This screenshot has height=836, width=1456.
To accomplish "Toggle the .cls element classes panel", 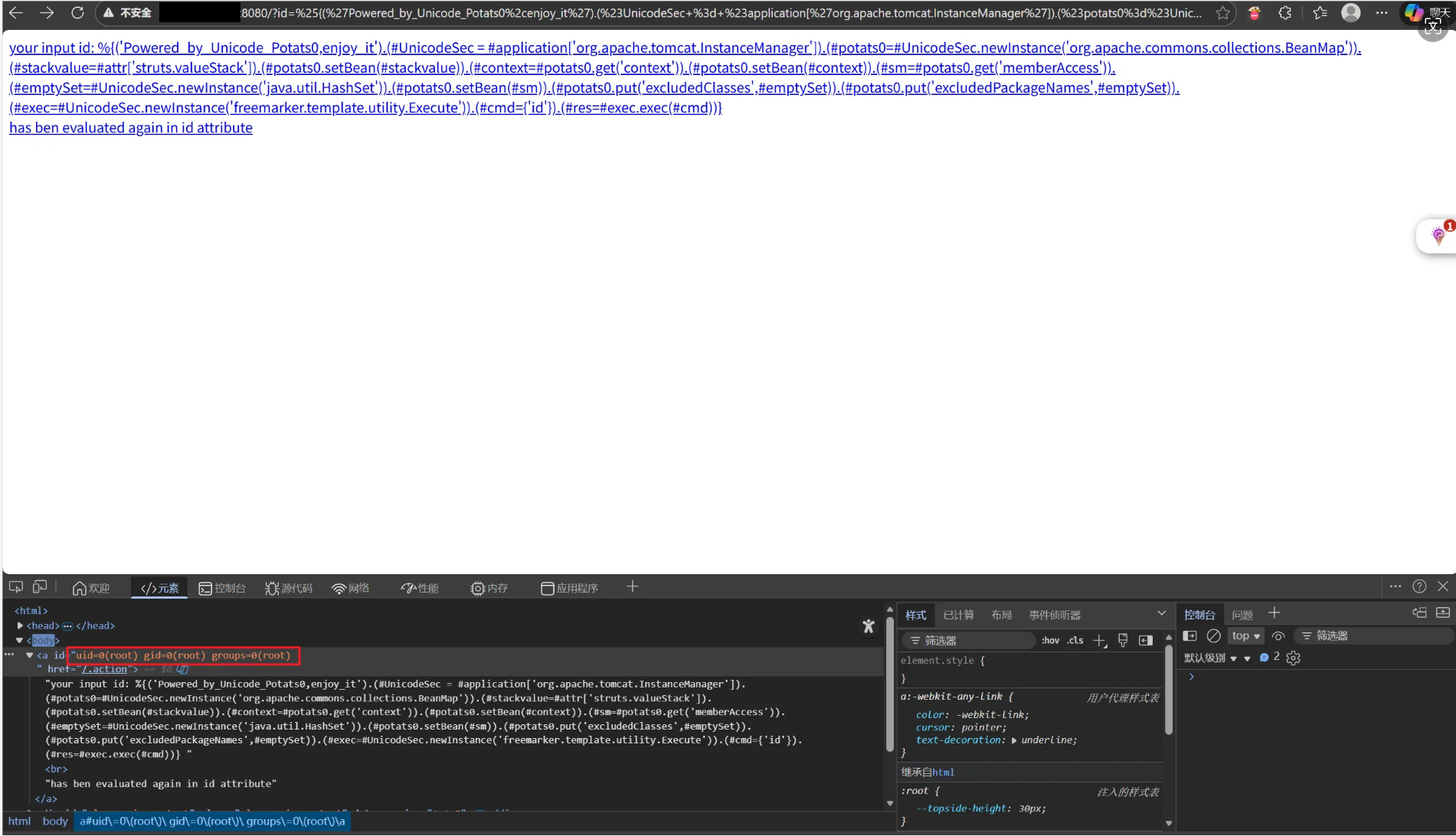I will pos(1075,641).
